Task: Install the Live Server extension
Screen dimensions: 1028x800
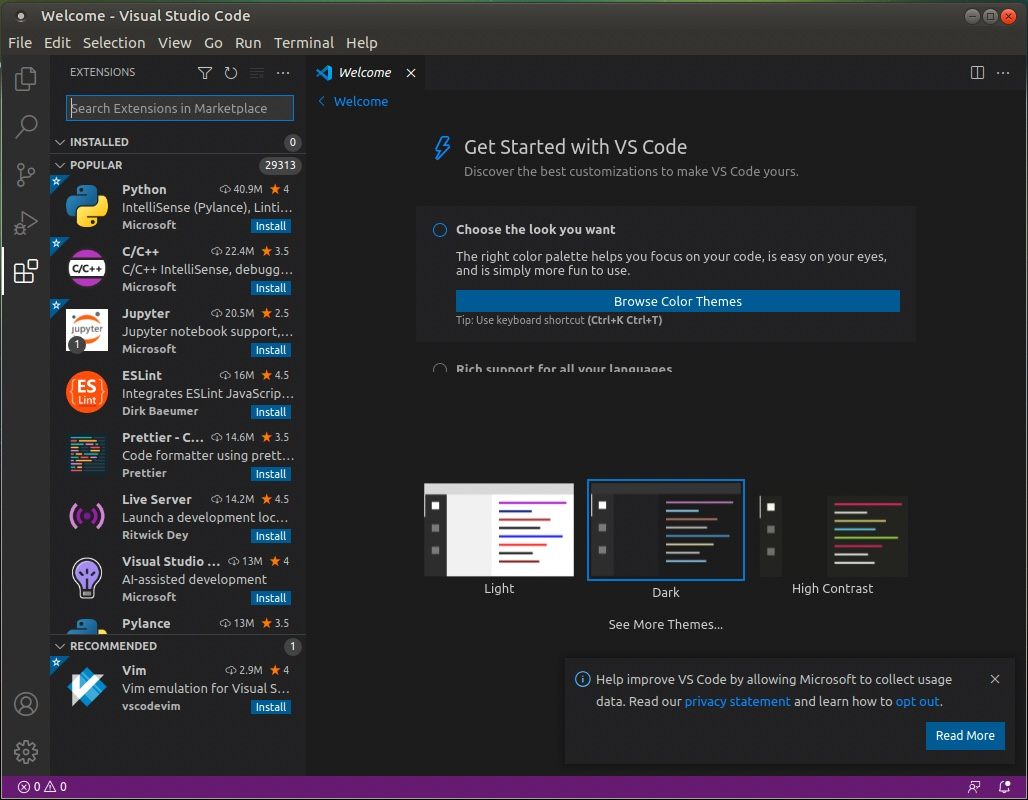Action: click(271, 536)
